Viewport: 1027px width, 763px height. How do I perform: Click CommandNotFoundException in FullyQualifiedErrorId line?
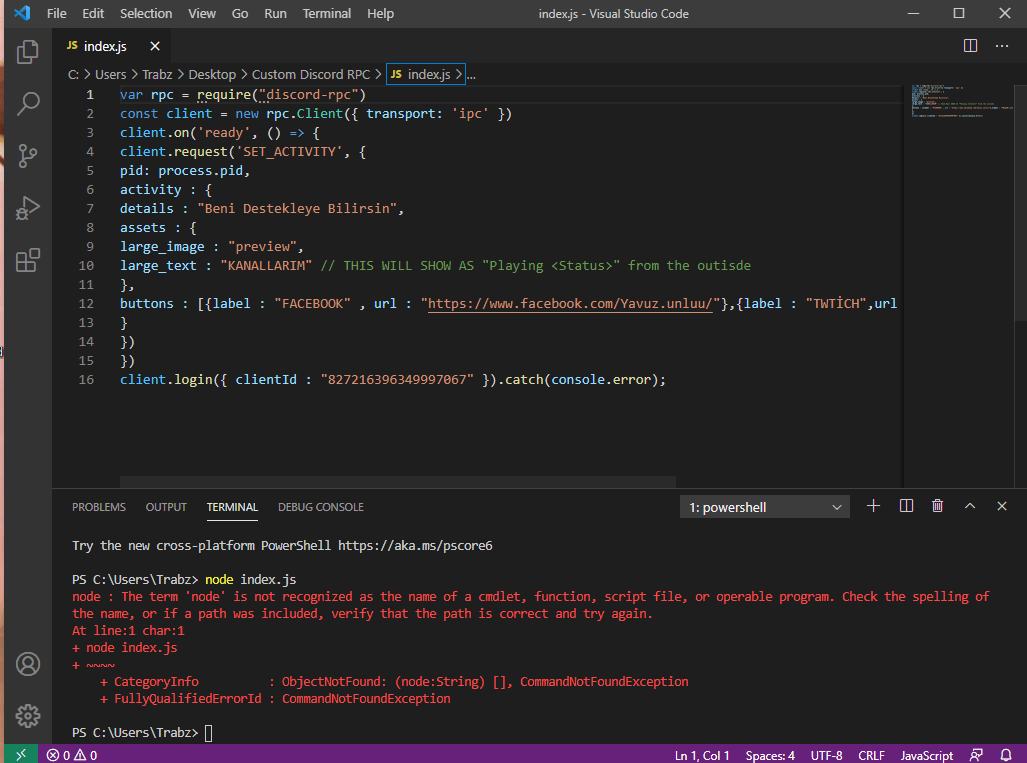coord(366,698)
